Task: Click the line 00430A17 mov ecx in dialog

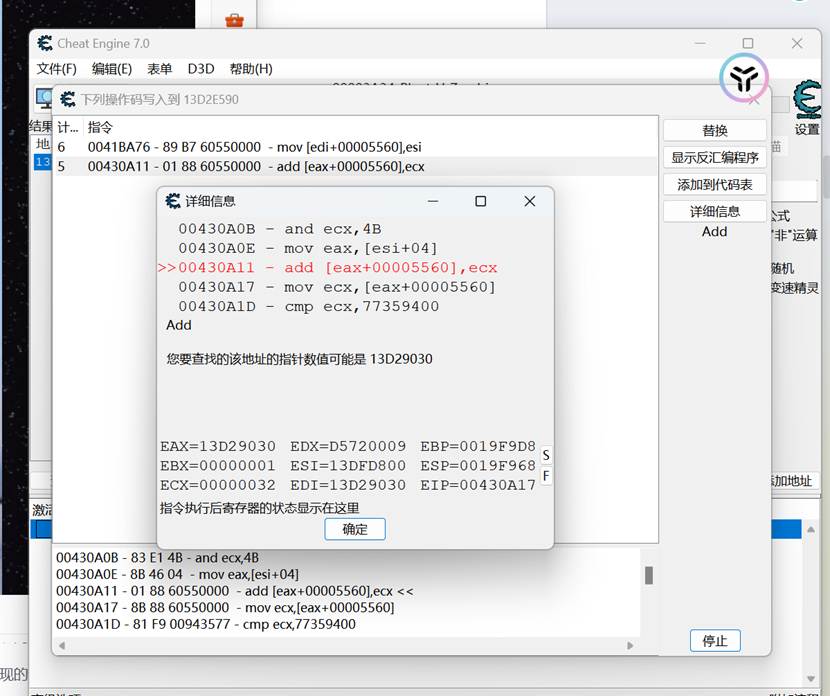Action: coord(337,287)
